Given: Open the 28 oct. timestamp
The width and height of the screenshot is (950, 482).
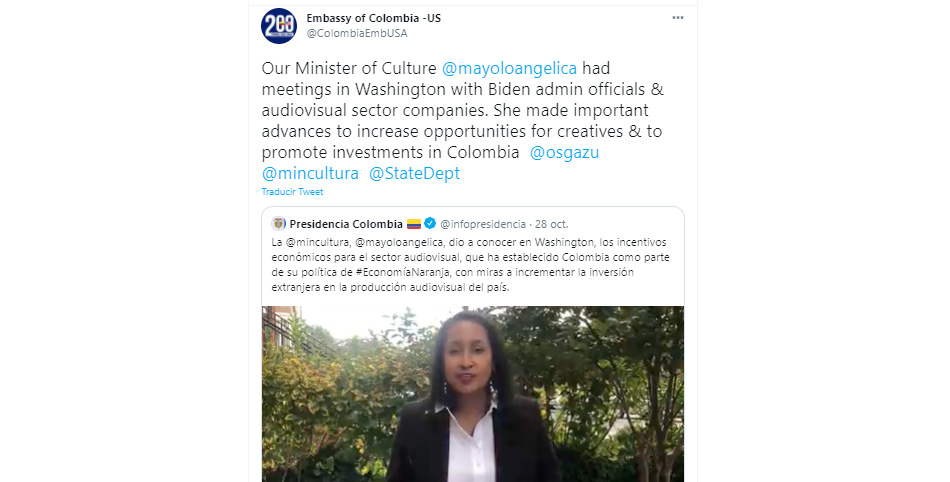Looking at the screenshot, I should click(x=551, y=224).
